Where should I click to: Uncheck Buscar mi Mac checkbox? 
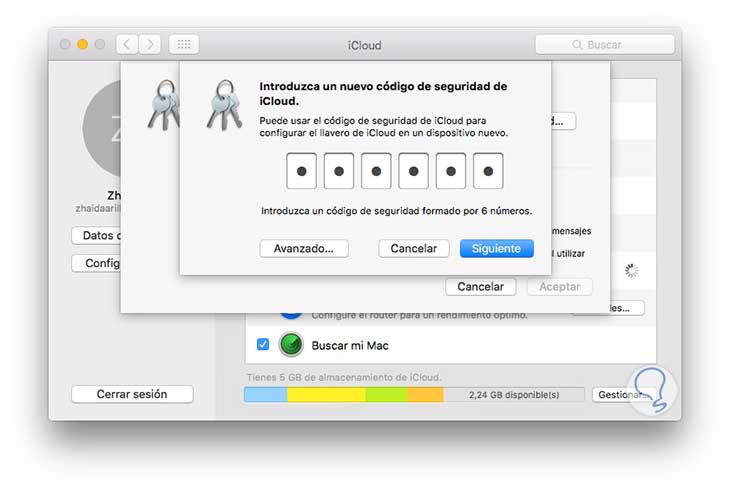pos(263,344)
